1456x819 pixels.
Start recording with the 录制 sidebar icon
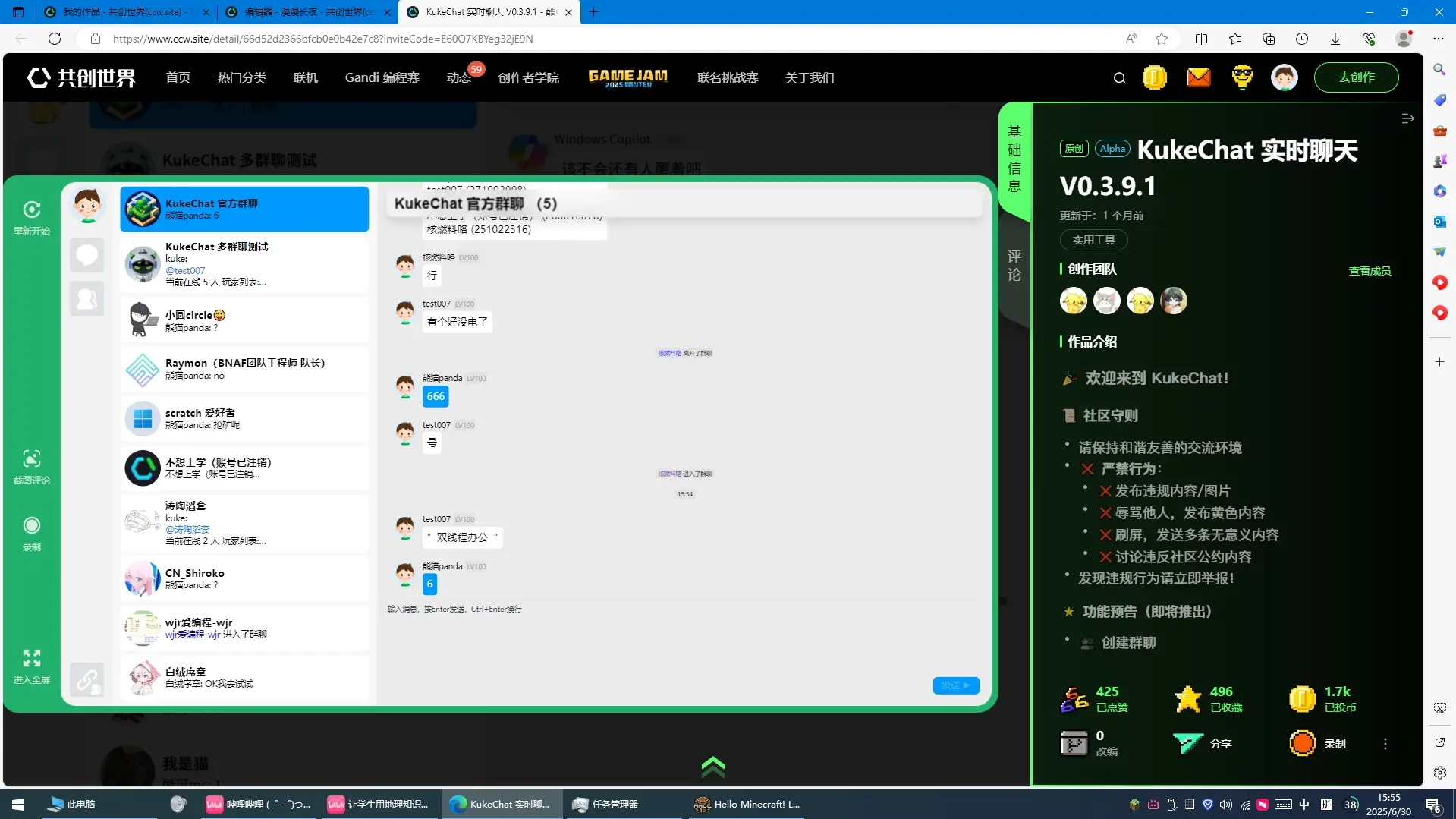(x=32, y=525)
